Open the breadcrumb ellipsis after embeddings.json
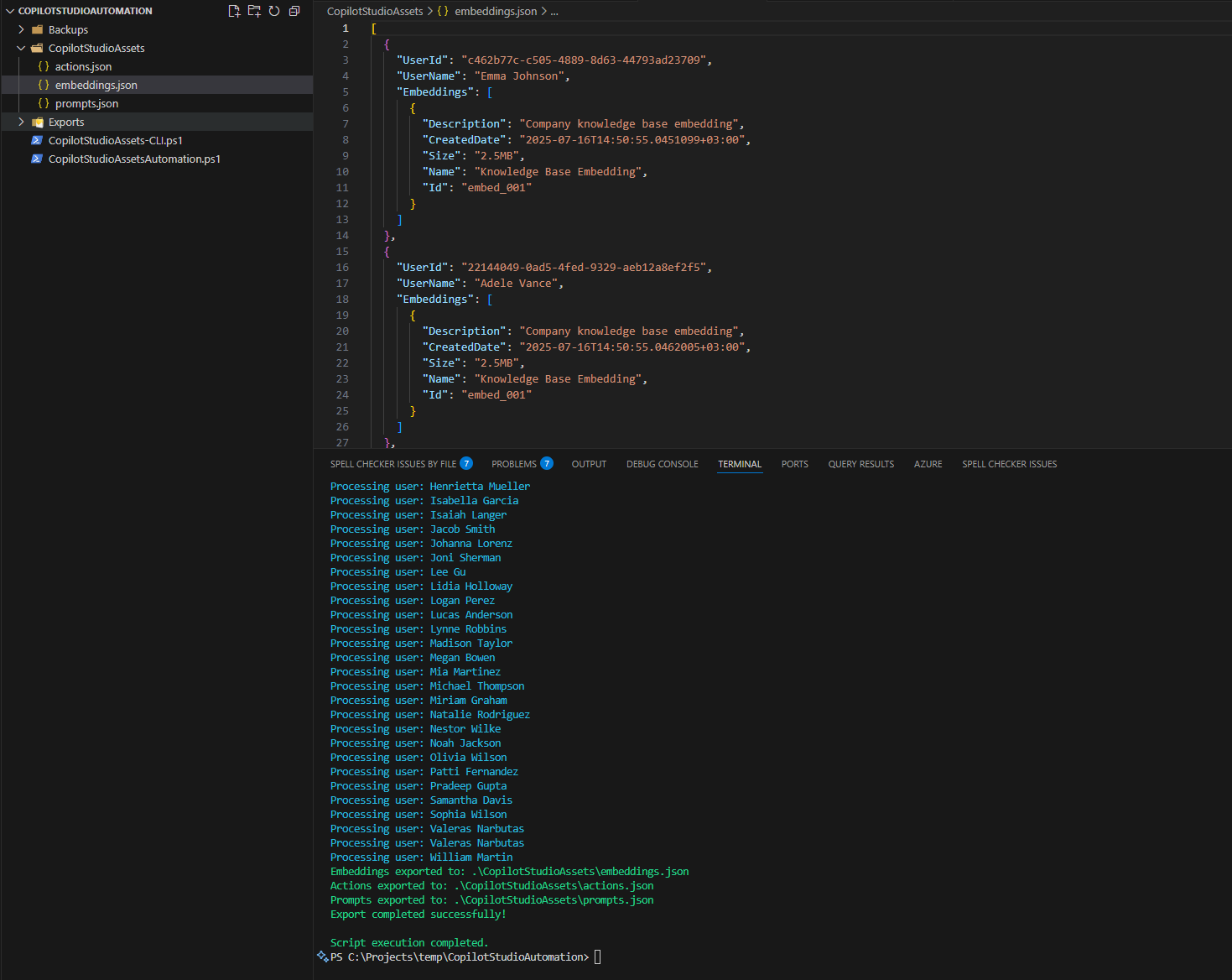This screenshot has width=1232, height=980. 554,11
